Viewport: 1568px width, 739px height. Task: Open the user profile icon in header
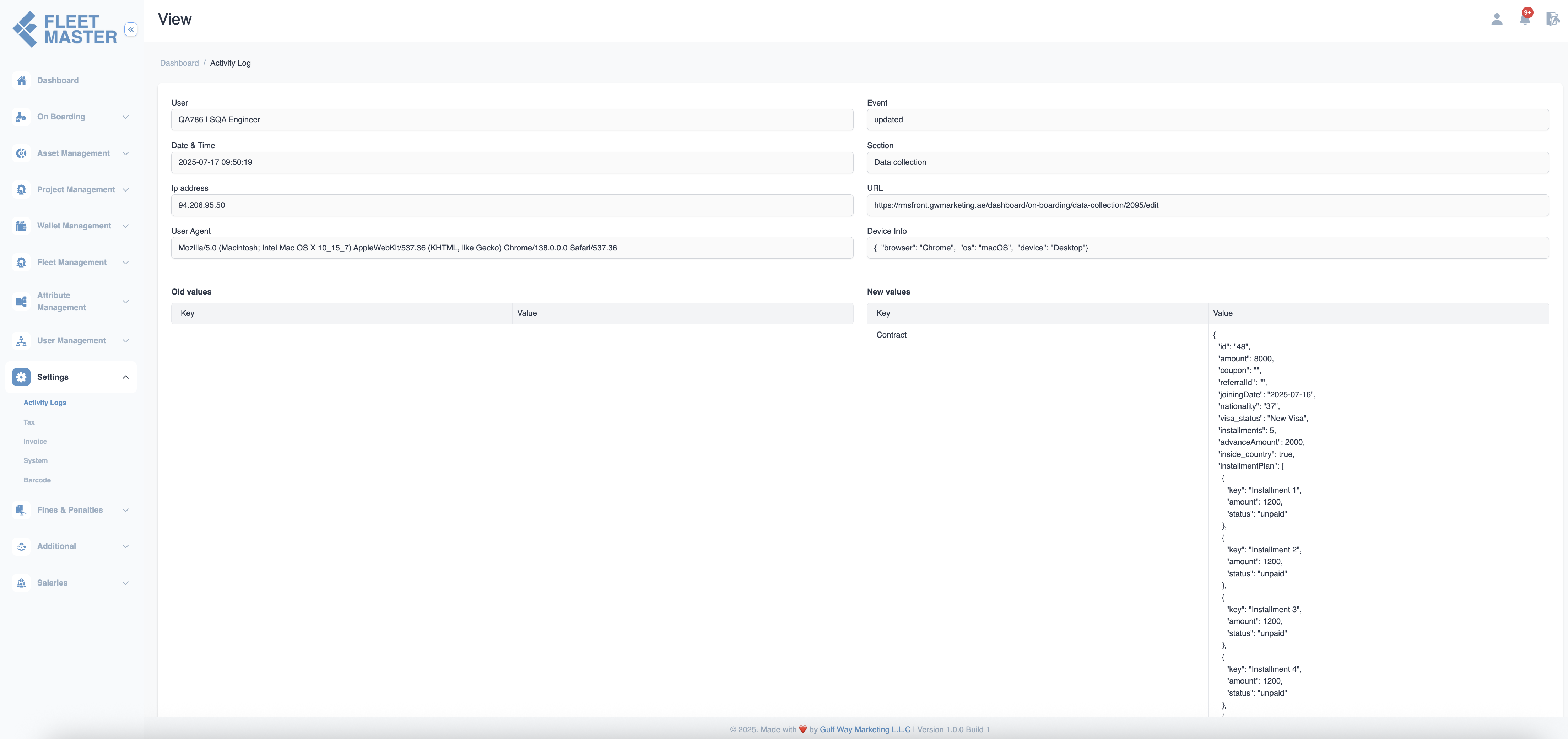click(1497, 20)
